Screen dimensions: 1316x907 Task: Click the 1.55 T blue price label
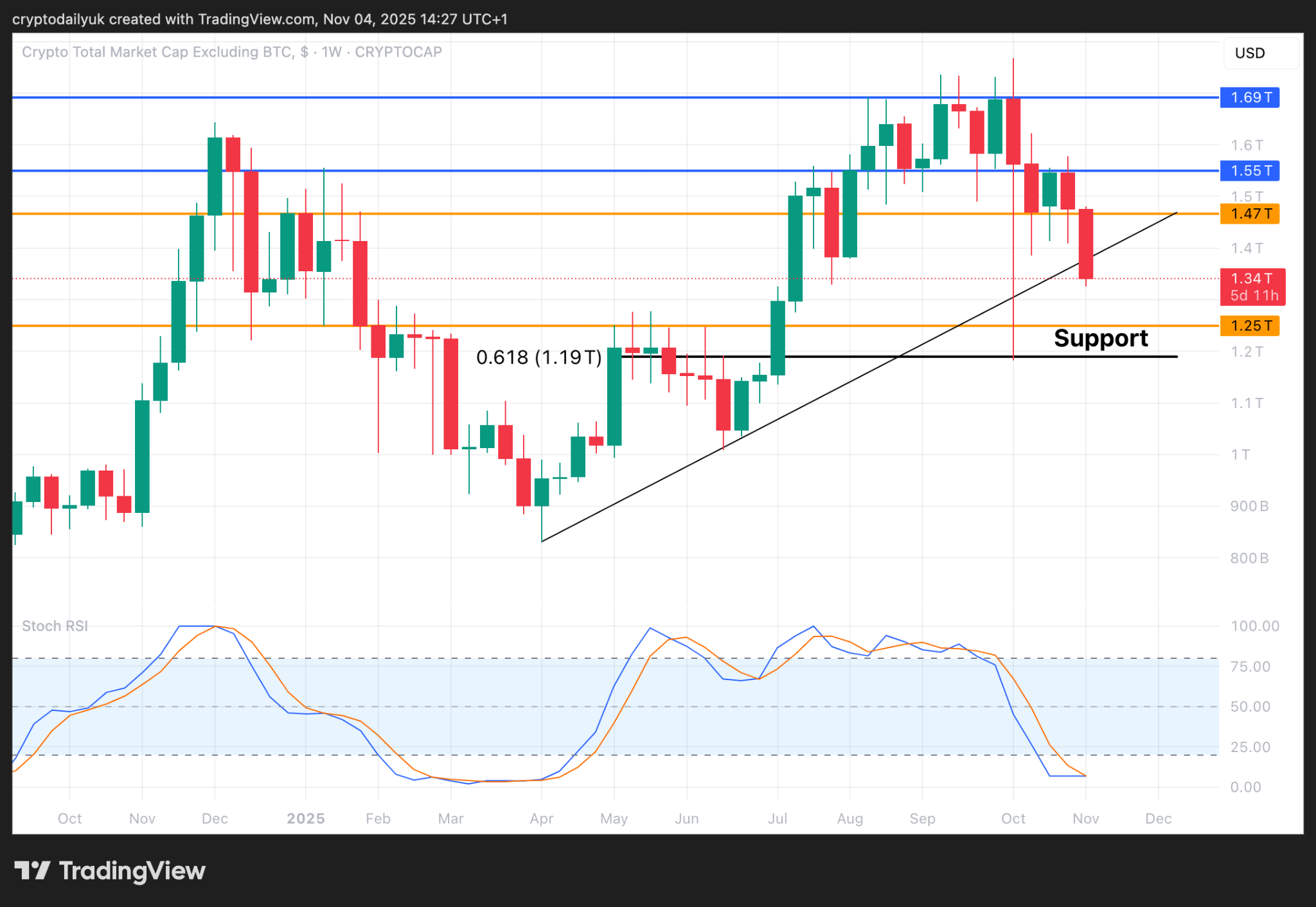pos(1250,171)
